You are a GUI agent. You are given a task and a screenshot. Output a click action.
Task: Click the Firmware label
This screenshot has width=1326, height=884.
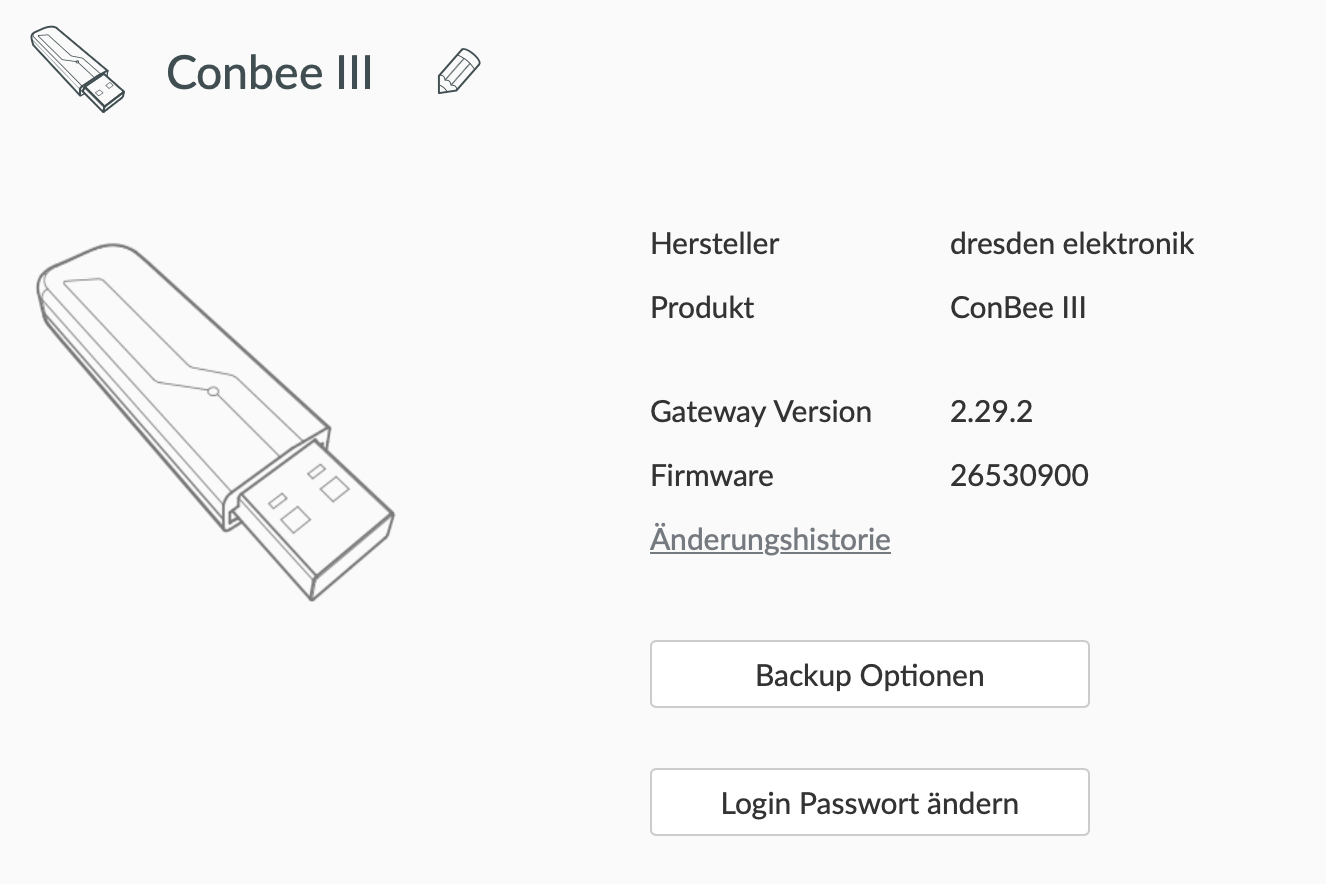pyautogui.click(x=711, y=475)
